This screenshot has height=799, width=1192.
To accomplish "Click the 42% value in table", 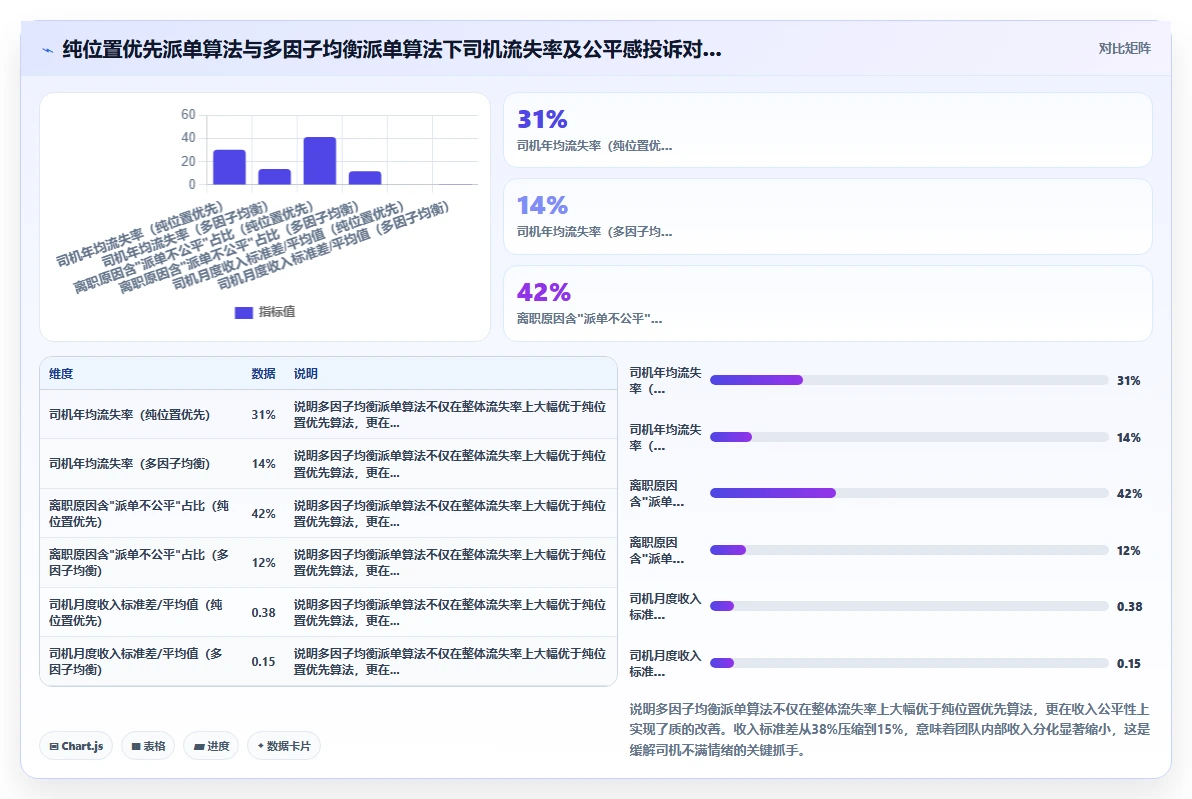I will point(263,513).
